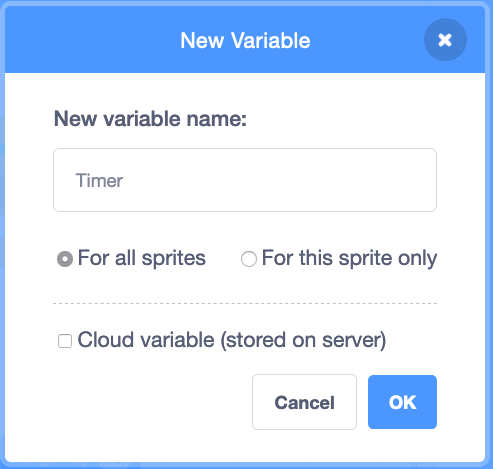Click the dashed divider above the Cloud variable option
This screenshot has width=493, height=469.
click(245, 304)
